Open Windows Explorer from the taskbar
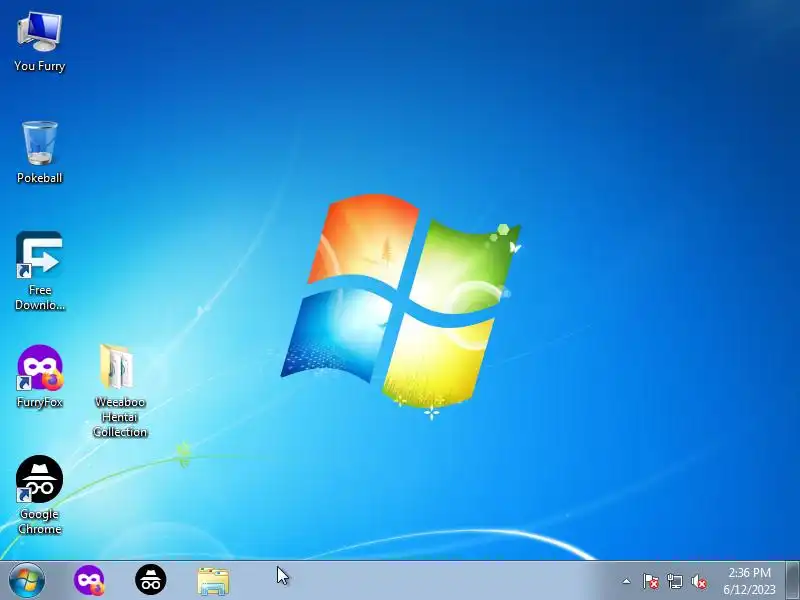The image size is (800, 600). [x=213, y=581]
